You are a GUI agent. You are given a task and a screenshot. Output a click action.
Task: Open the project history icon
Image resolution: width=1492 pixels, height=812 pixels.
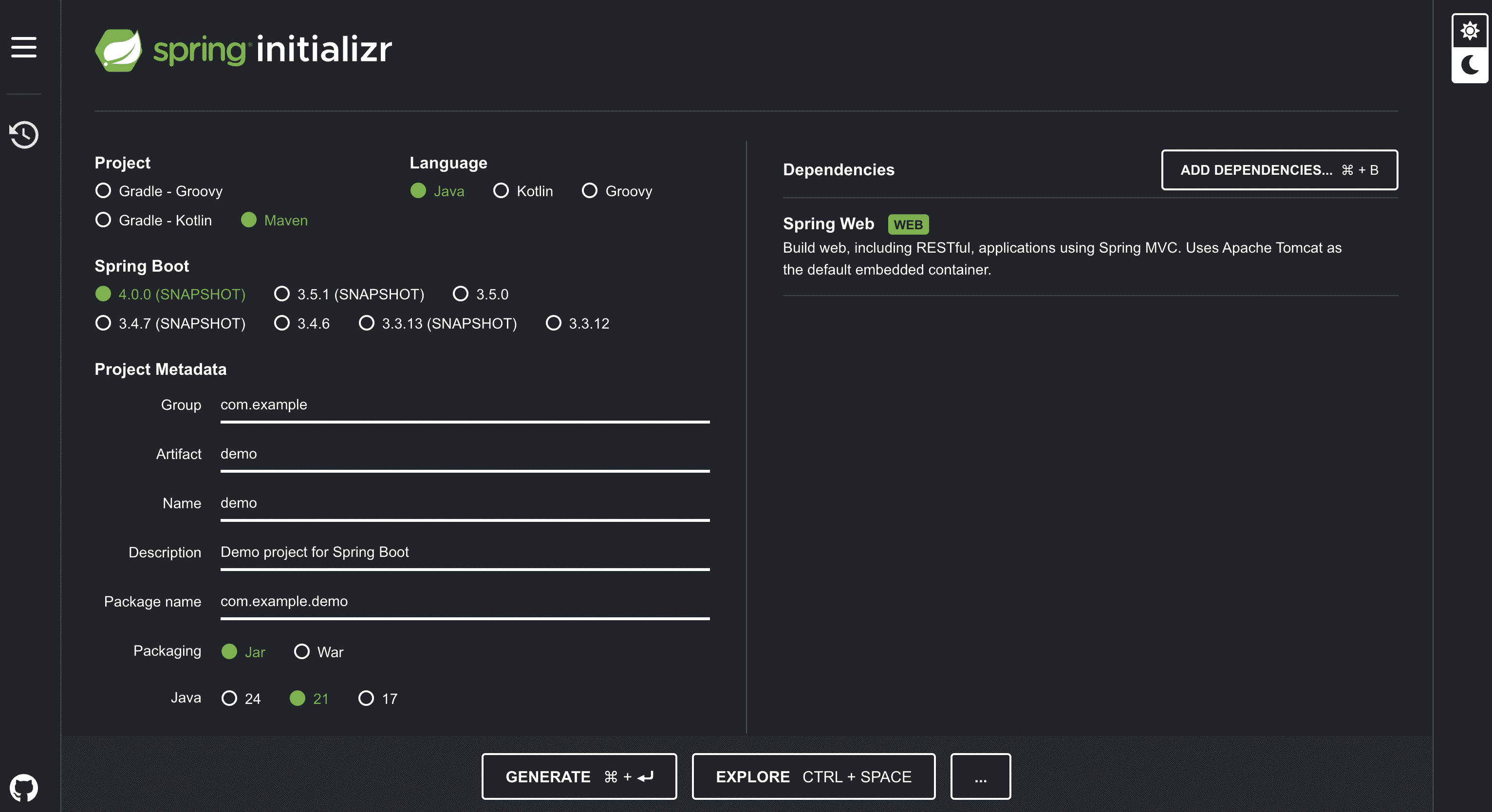point(24,135)
